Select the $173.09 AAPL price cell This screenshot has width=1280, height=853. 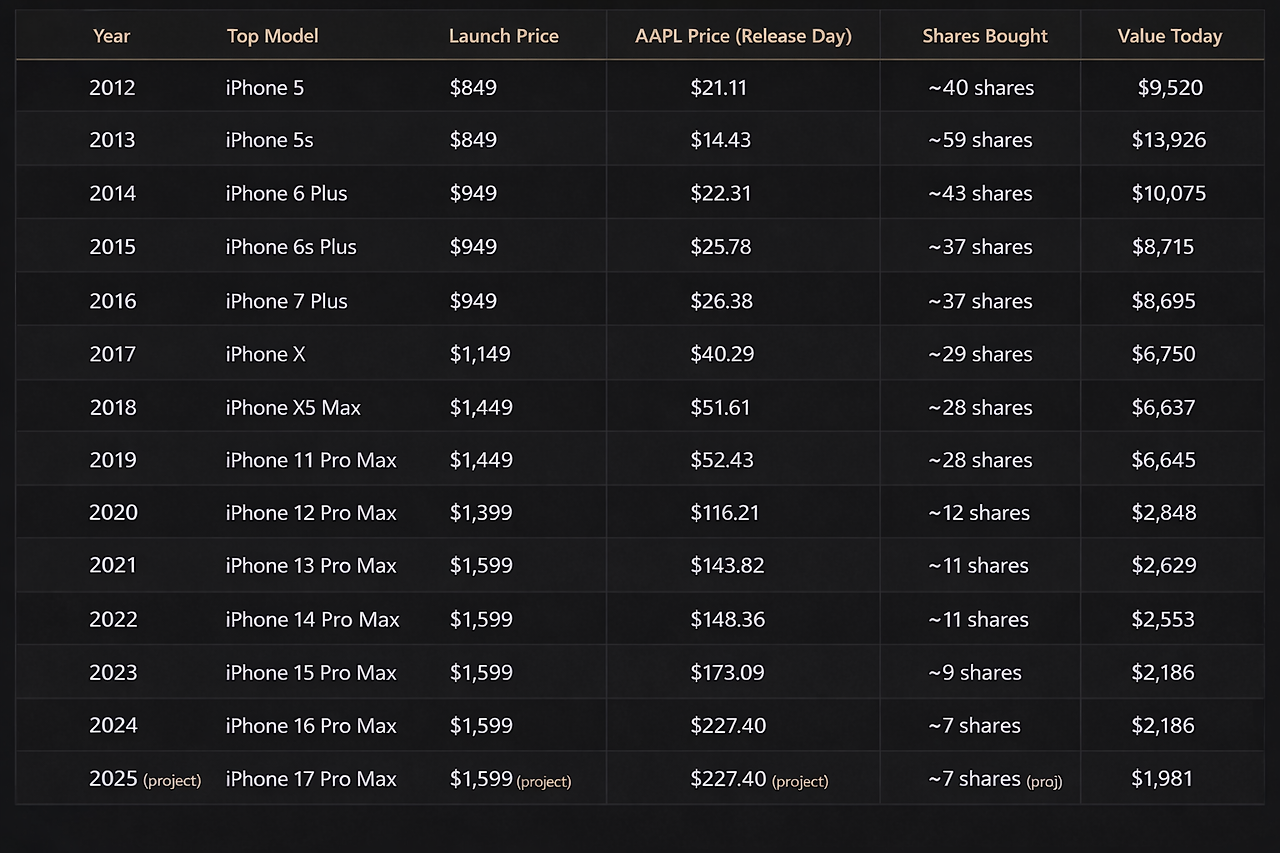(727, 673)
